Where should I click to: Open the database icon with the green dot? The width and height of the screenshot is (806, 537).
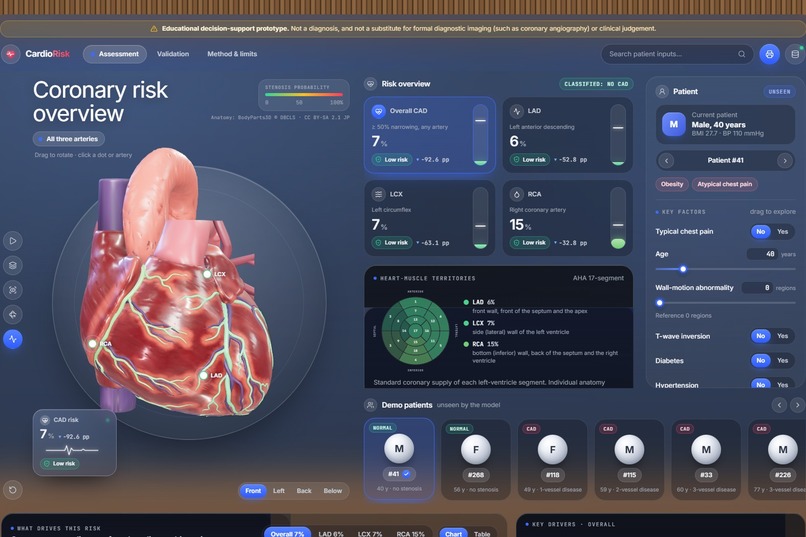(x=795, y=54)
